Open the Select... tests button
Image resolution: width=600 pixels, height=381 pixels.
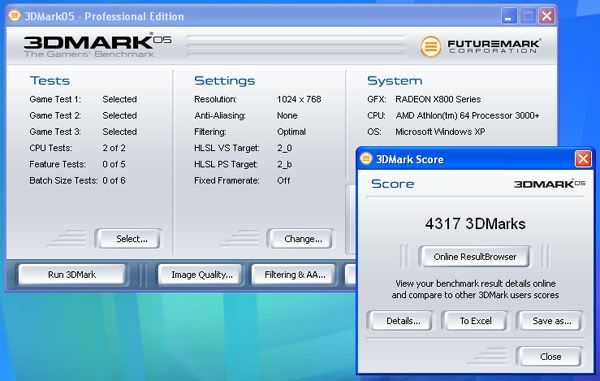[x=128, y=239]
